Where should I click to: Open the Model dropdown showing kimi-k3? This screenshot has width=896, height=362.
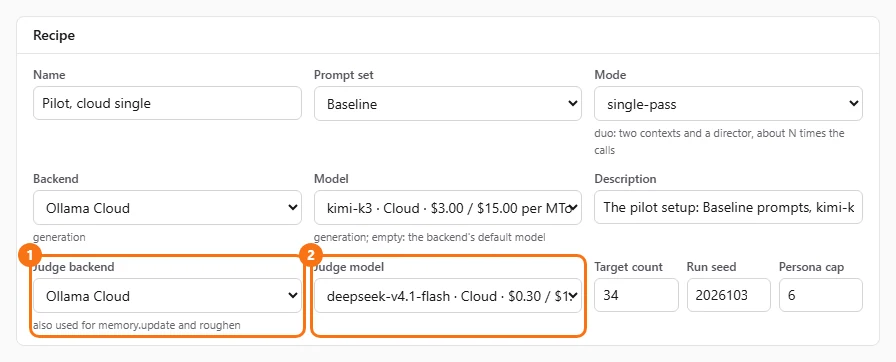(x=447, y=208)
